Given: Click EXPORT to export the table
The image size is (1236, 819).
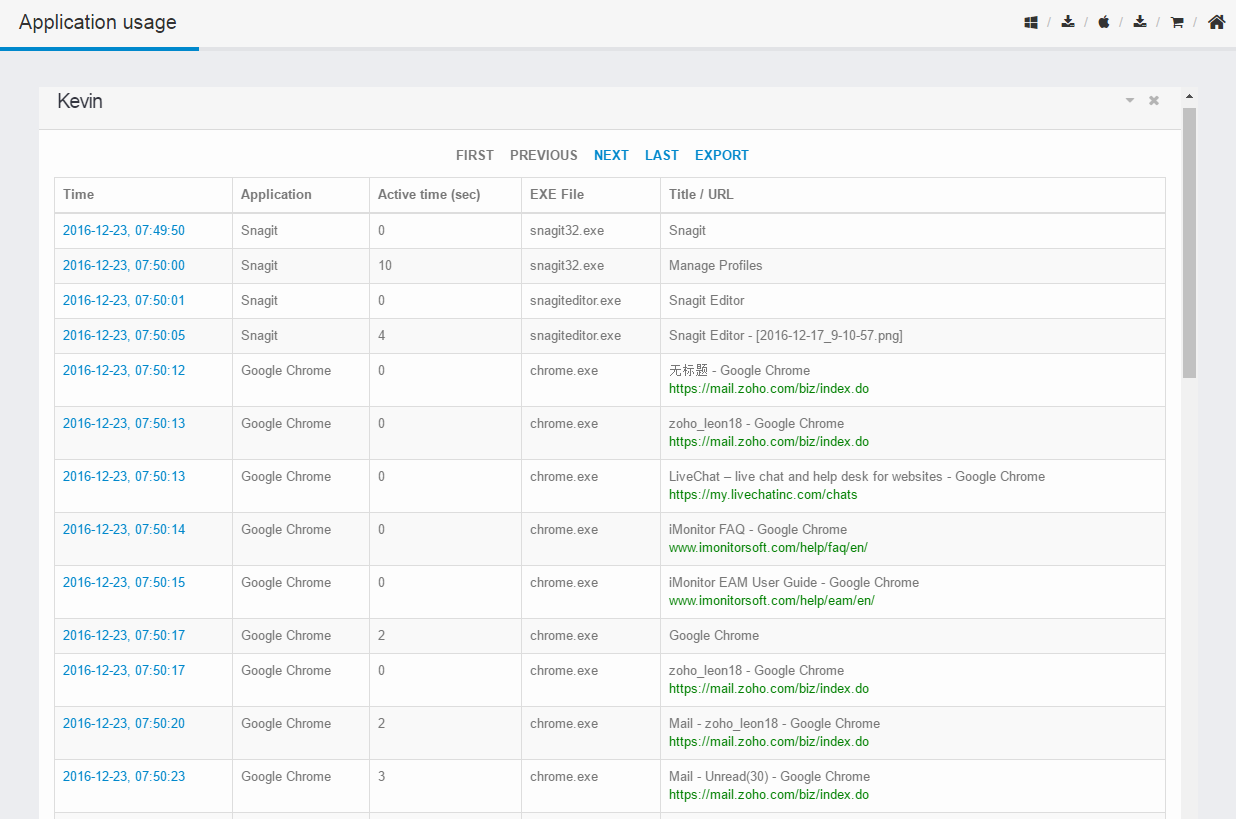Looking at the screenshot, I should [722, 155].
